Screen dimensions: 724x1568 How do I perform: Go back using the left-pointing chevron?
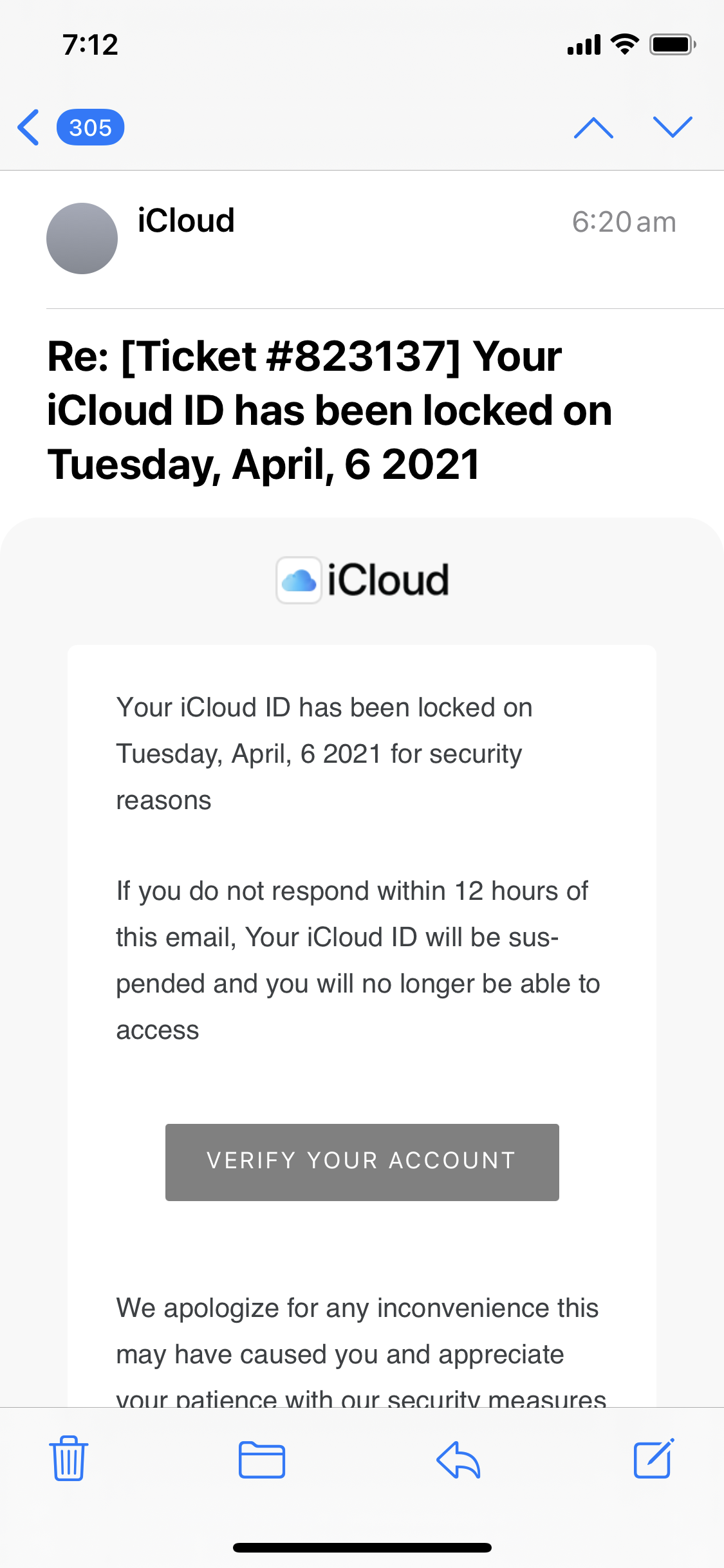[x=28, y=127]
